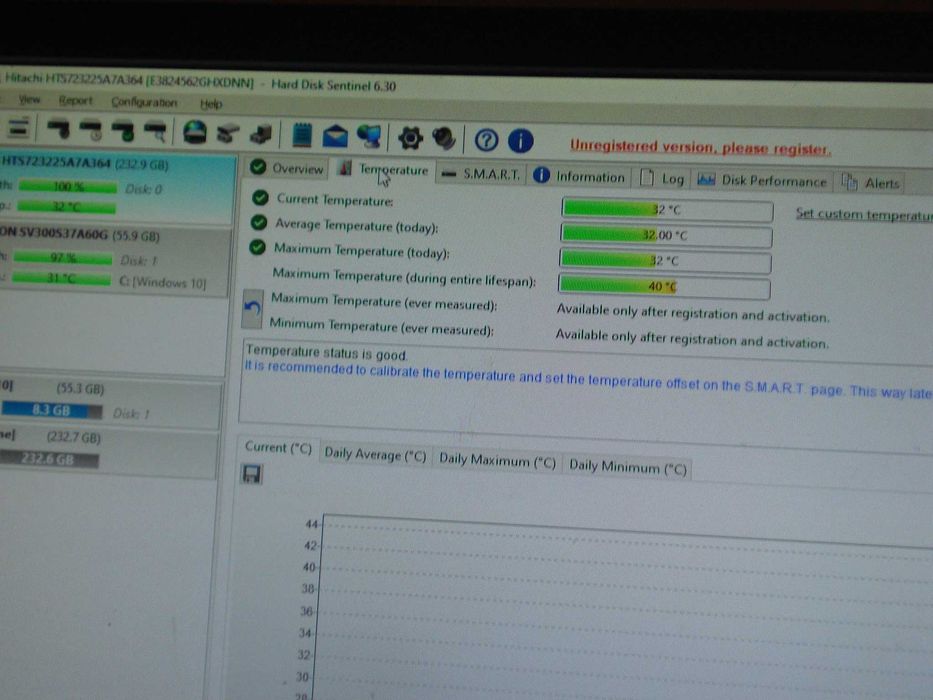This screenshot has width=933, height=700.
Task: Click the temperature chart 40 gridline label
Action: pyautogui.click(x=309, y=567)
